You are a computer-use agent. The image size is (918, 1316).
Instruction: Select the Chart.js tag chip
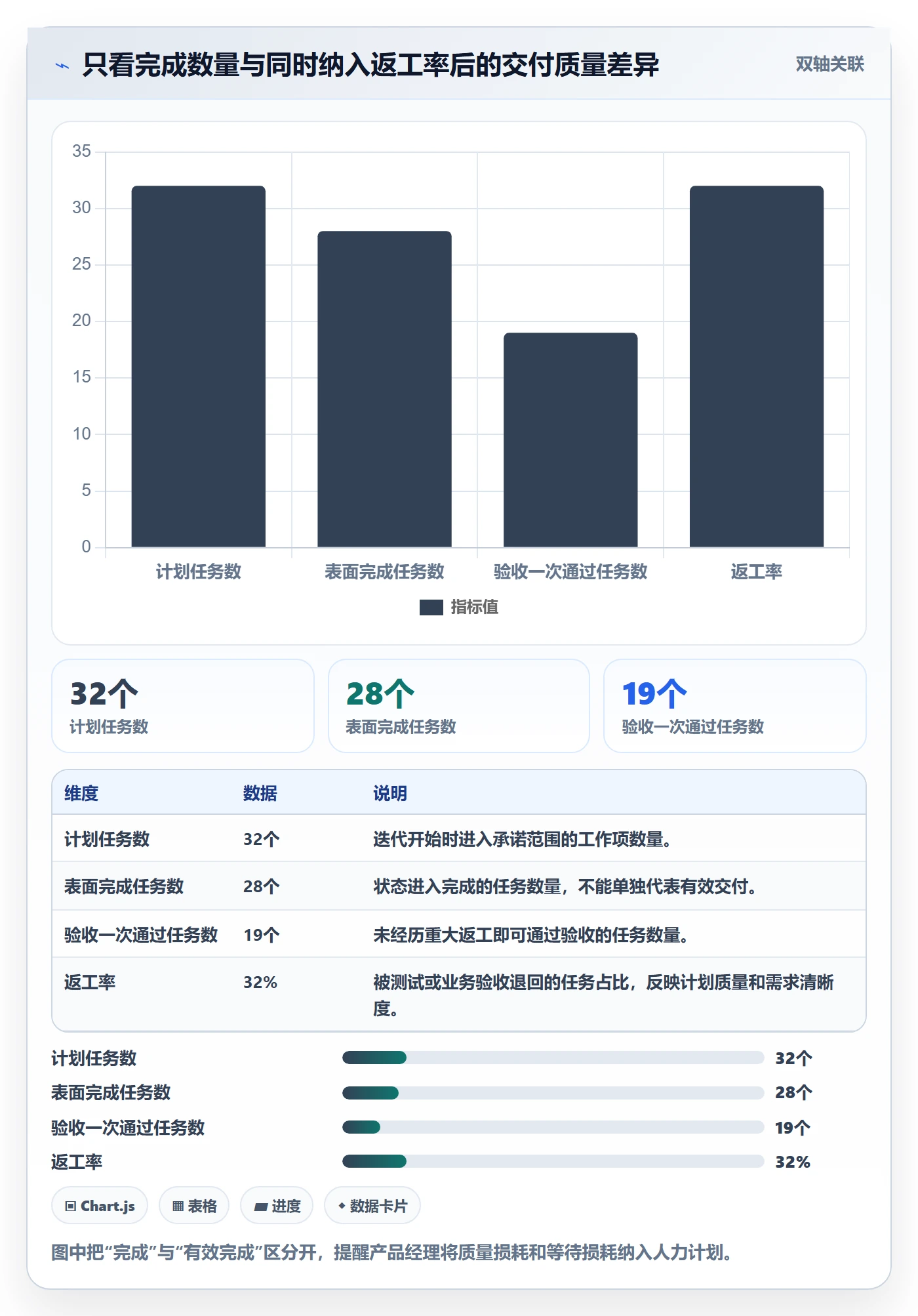(100, 1206)
